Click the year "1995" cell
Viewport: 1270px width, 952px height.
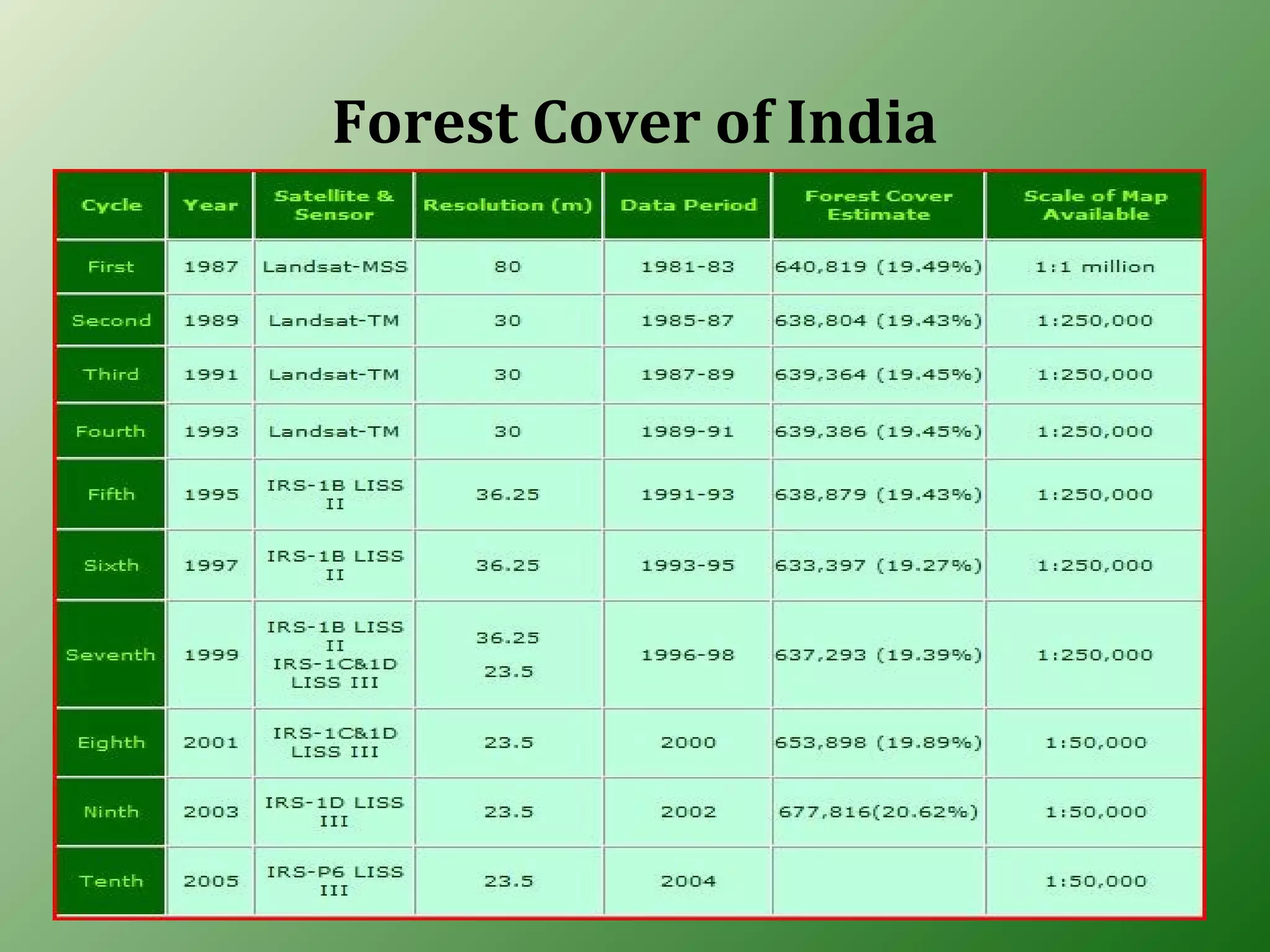(211, 495)
